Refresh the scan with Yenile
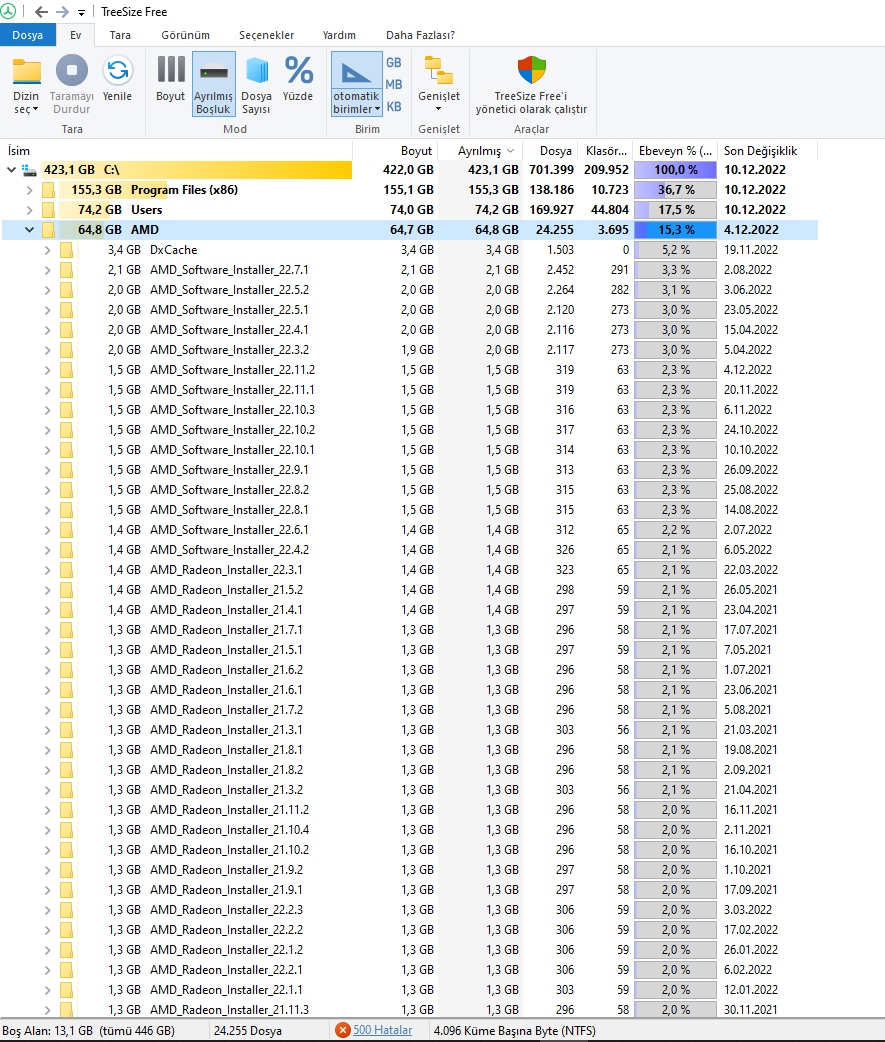 118,80
